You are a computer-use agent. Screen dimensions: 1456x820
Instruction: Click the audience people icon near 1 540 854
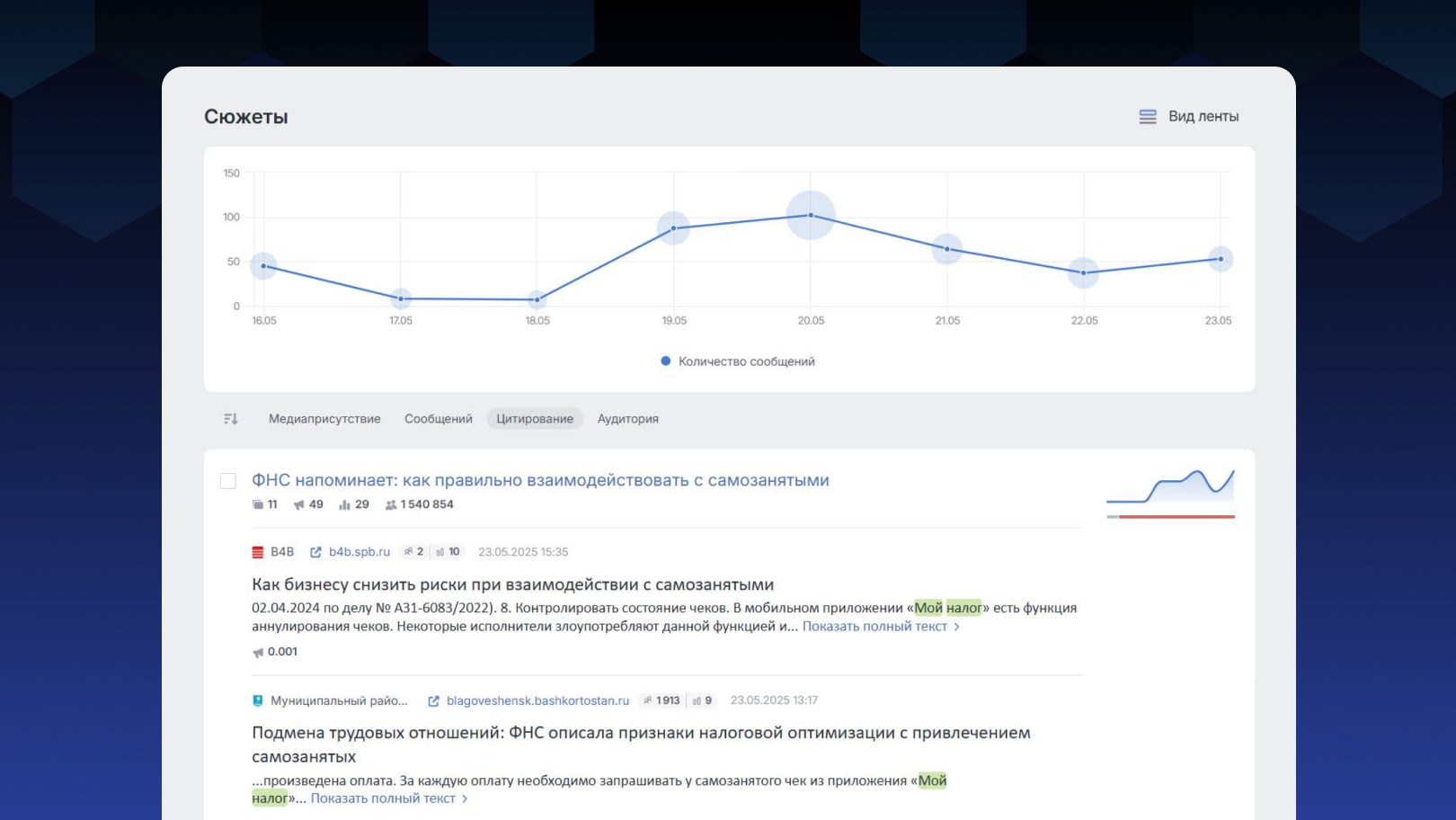[x=391, y=505]
